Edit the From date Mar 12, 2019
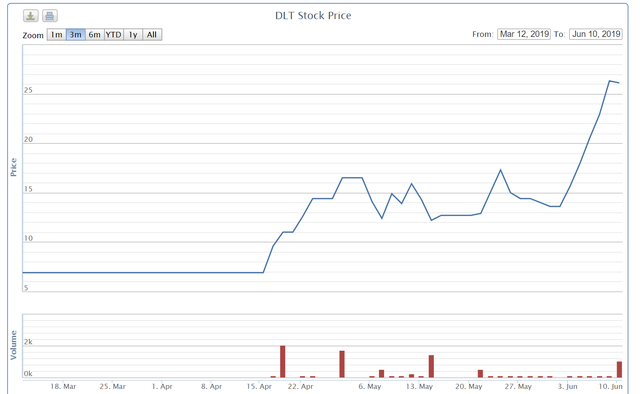 [x=524, y=34]
